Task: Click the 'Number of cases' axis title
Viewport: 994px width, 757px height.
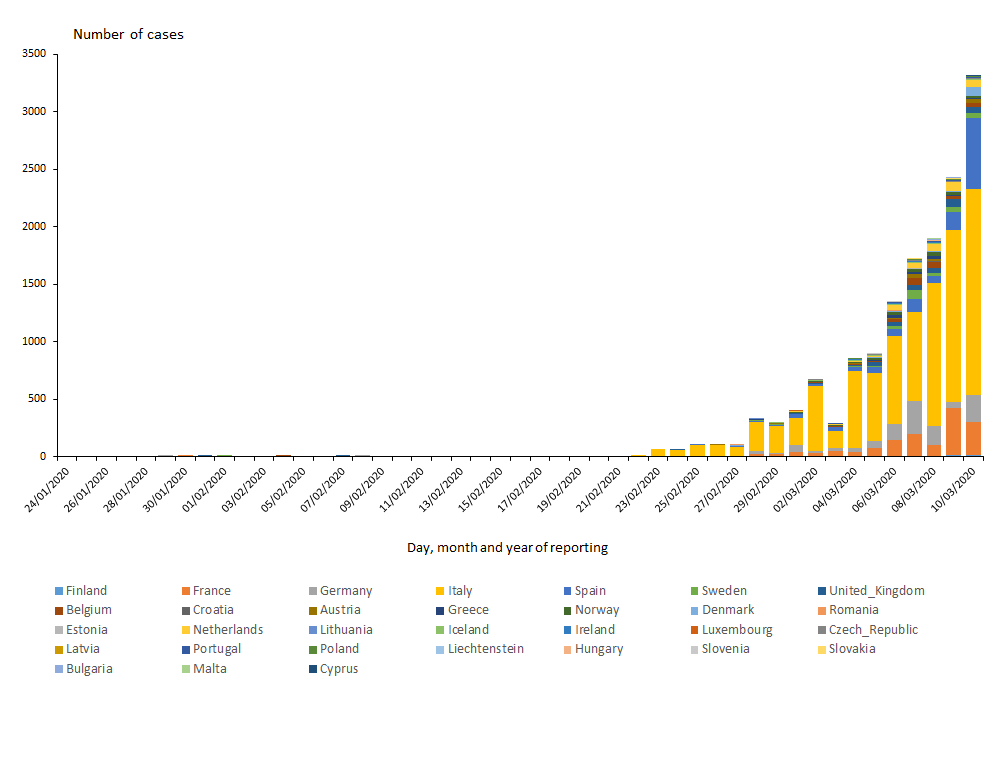Action: (128, 34)
